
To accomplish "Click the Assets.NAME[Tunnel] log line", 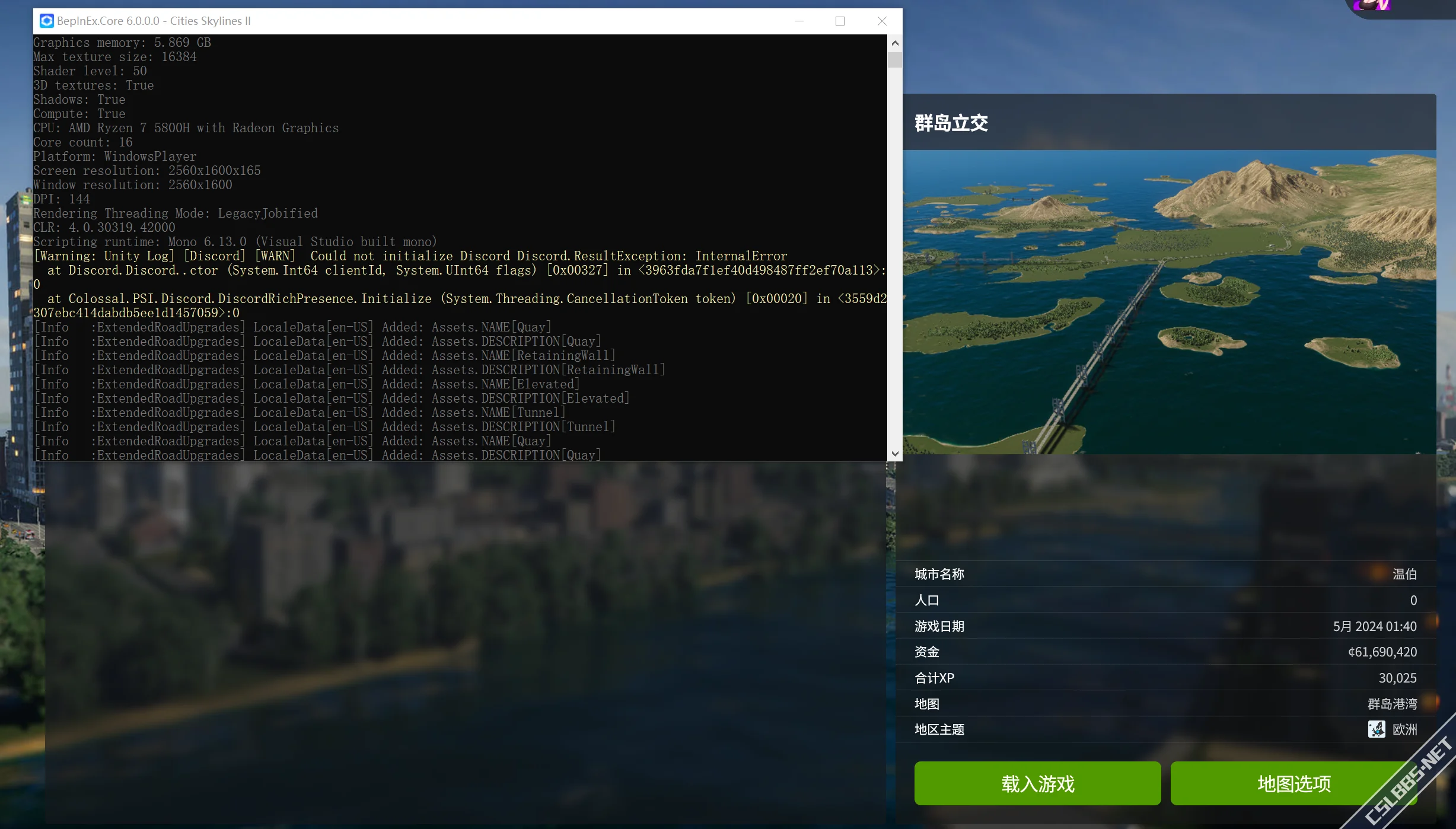I will pos(300,413).
